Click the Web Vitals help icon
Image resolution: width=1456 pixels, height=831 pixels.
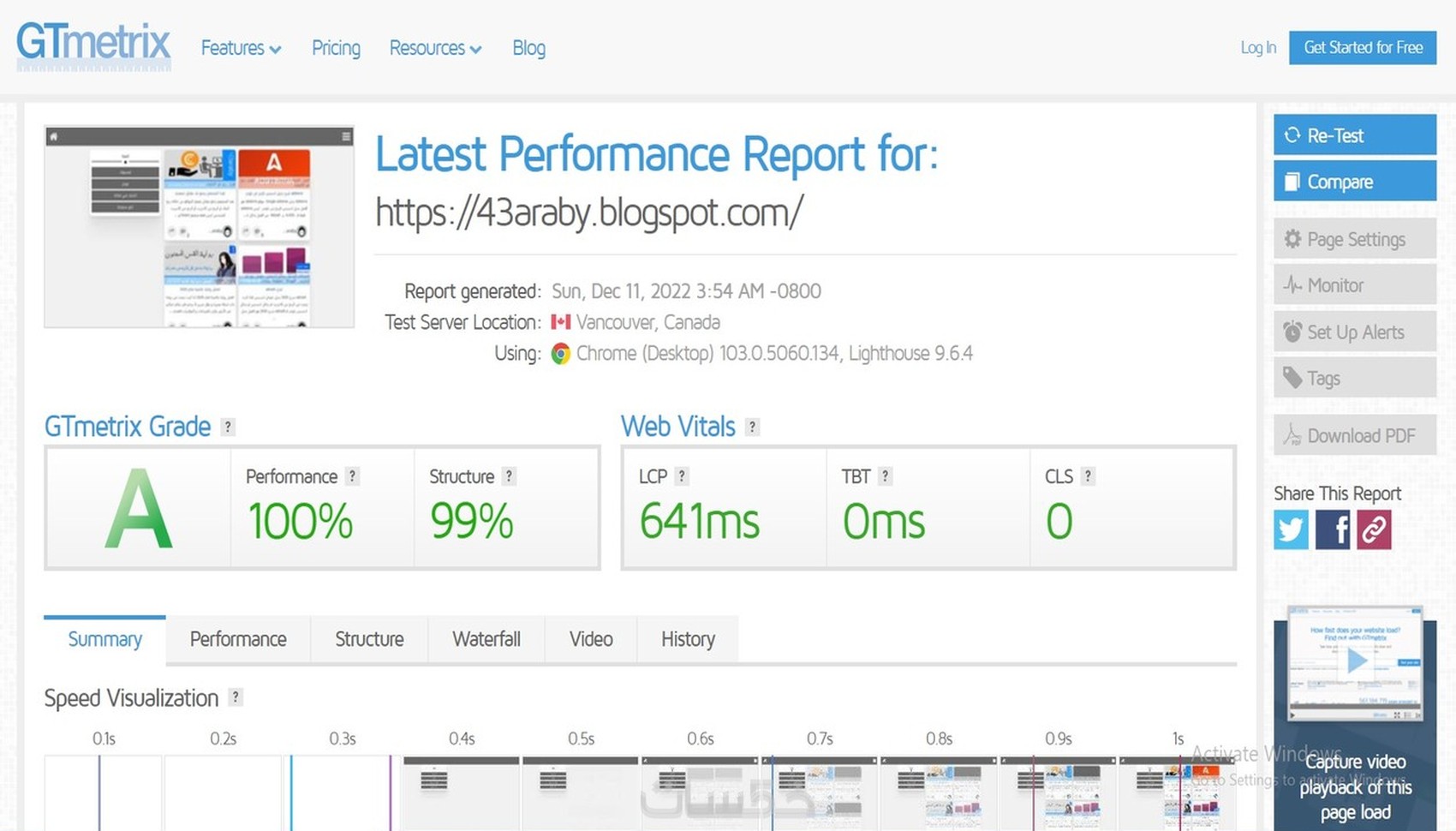(x=752, y=427)
